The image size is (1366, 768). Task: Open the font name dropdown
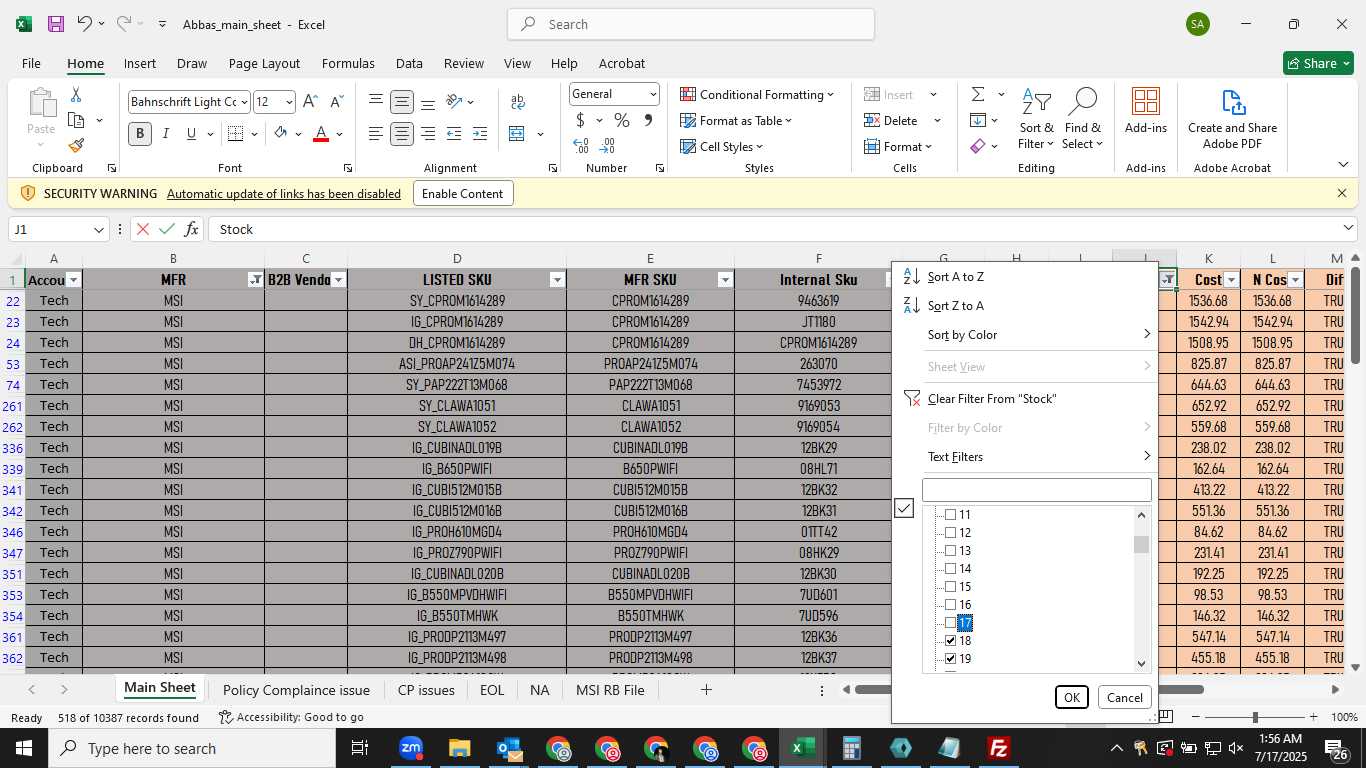pos(243,102)
